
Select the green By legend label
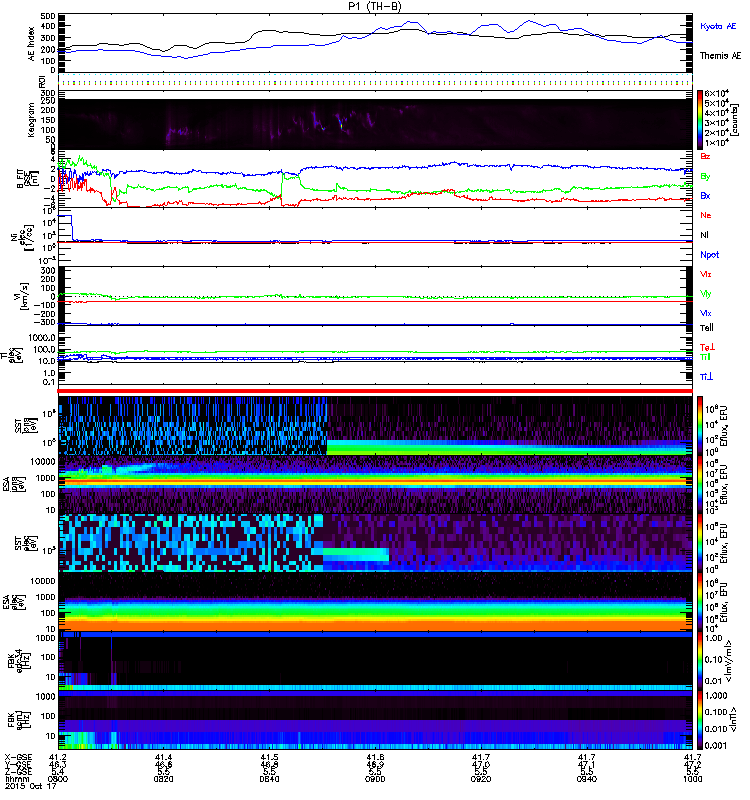pos(706,176)
